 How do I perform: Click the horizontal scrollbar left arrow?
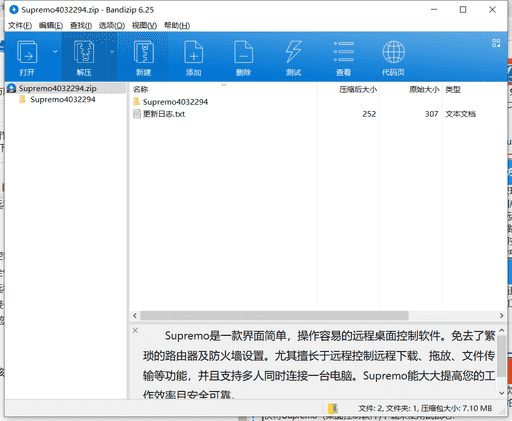coord(135,315)
